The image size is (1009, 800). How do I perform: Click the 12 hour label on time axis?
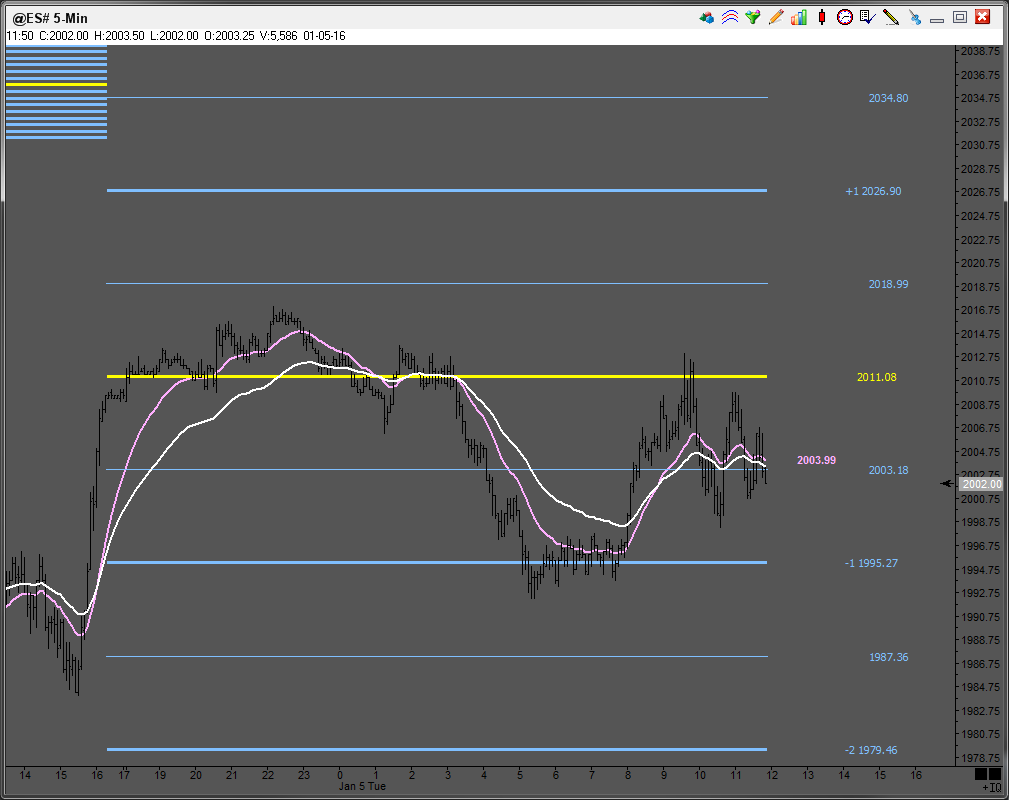(772, 775)
